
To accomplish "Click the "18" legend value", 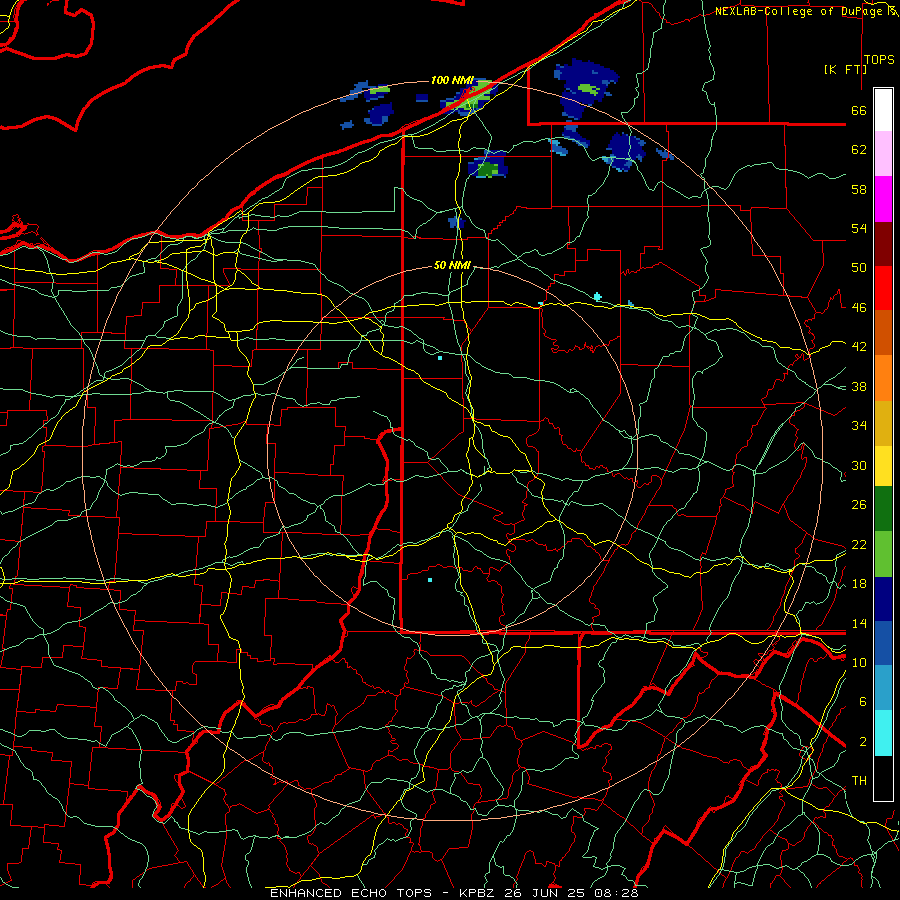I will [859, 584].
